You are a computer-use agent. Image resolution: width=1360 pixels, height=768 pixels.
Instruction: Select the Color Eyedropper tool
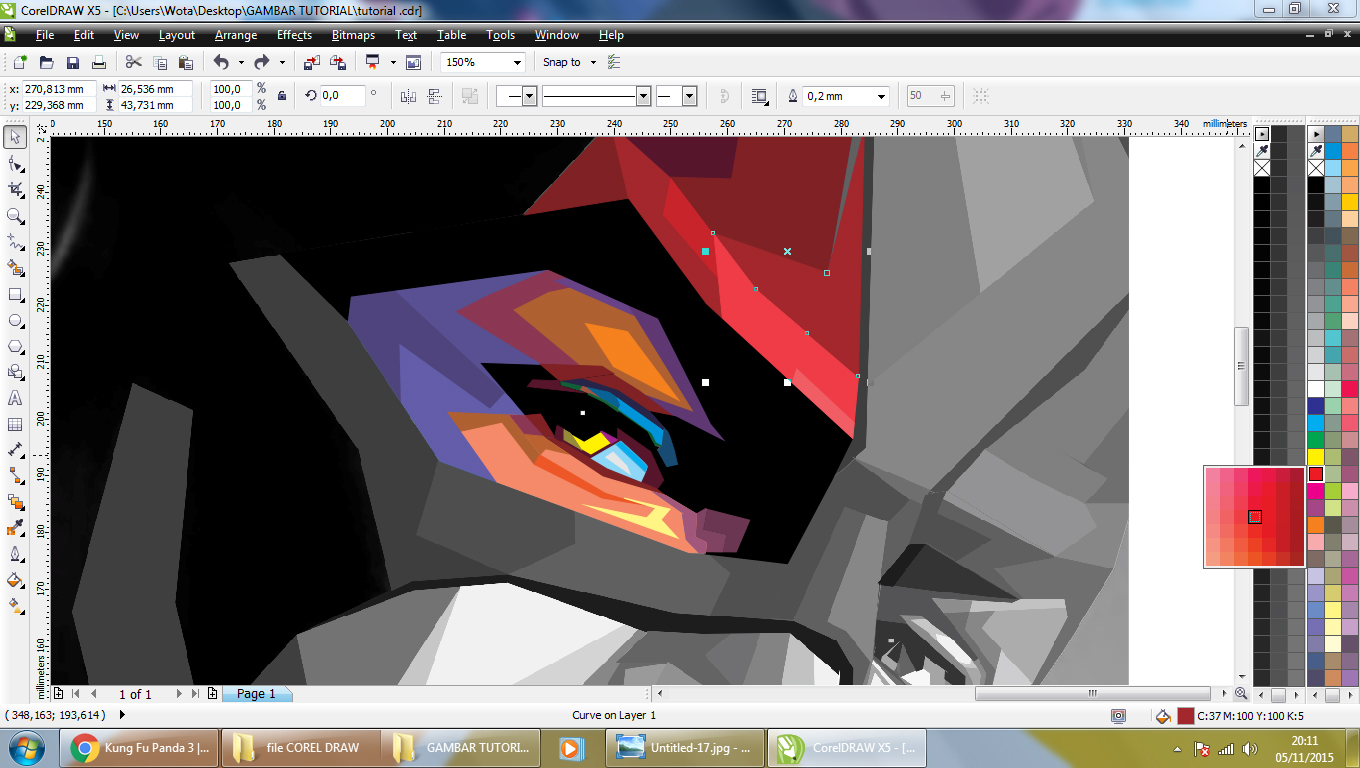coord(15,528)
